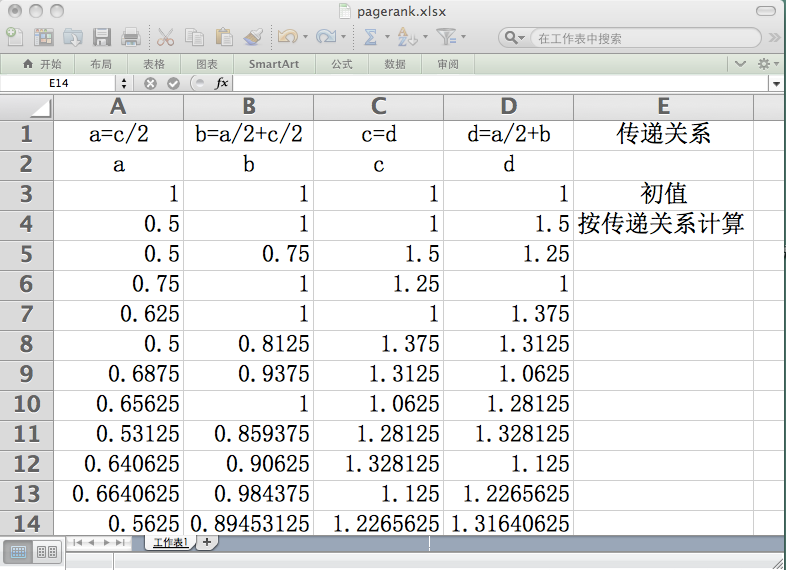The image size is (786, 570).
Task: Click cell containing 传递关系
Action: point(664,135)
